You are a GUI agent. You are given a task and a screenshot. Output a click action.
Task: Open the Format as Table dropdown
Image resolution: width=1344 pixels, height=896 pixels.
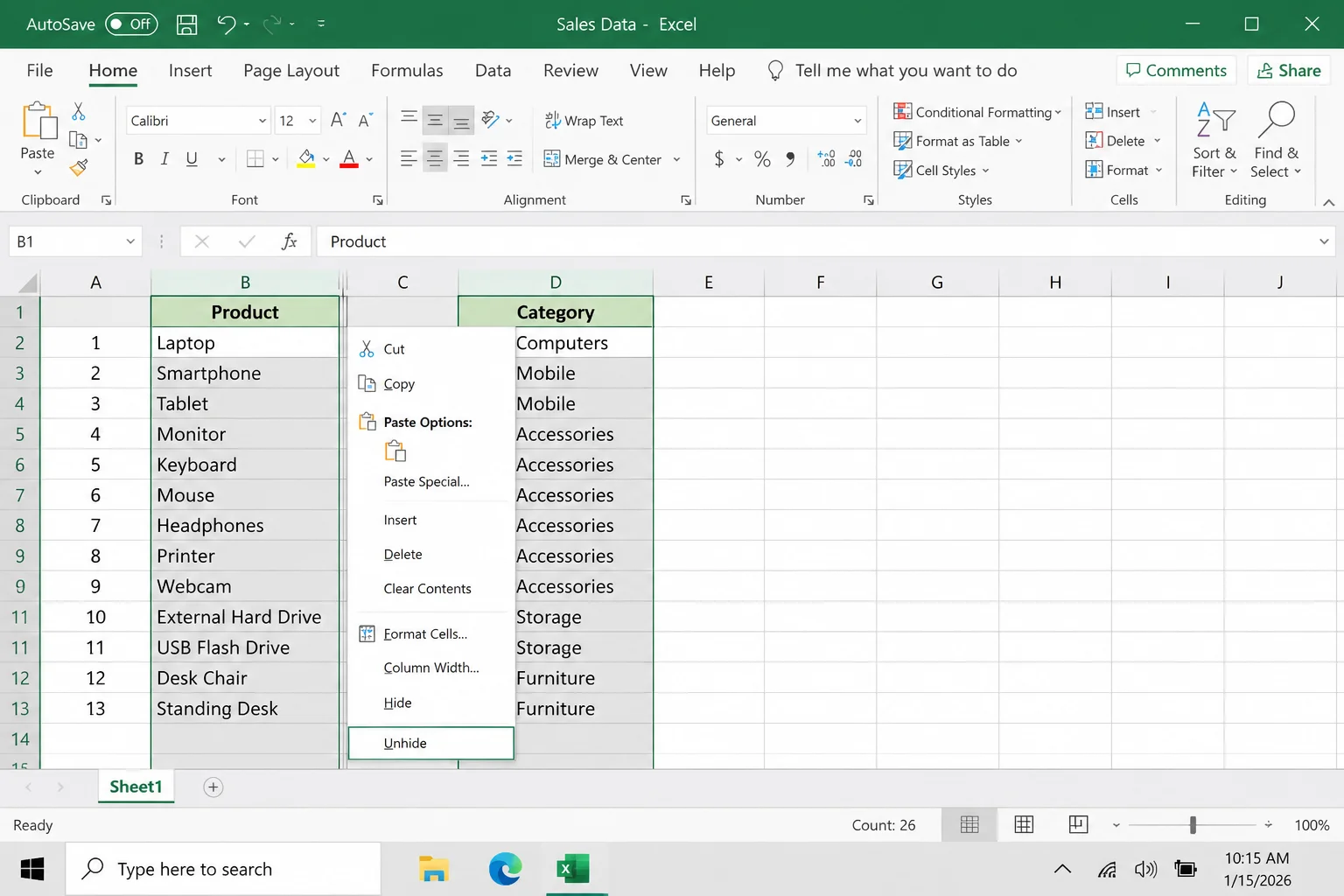click(x=958, y=141)
